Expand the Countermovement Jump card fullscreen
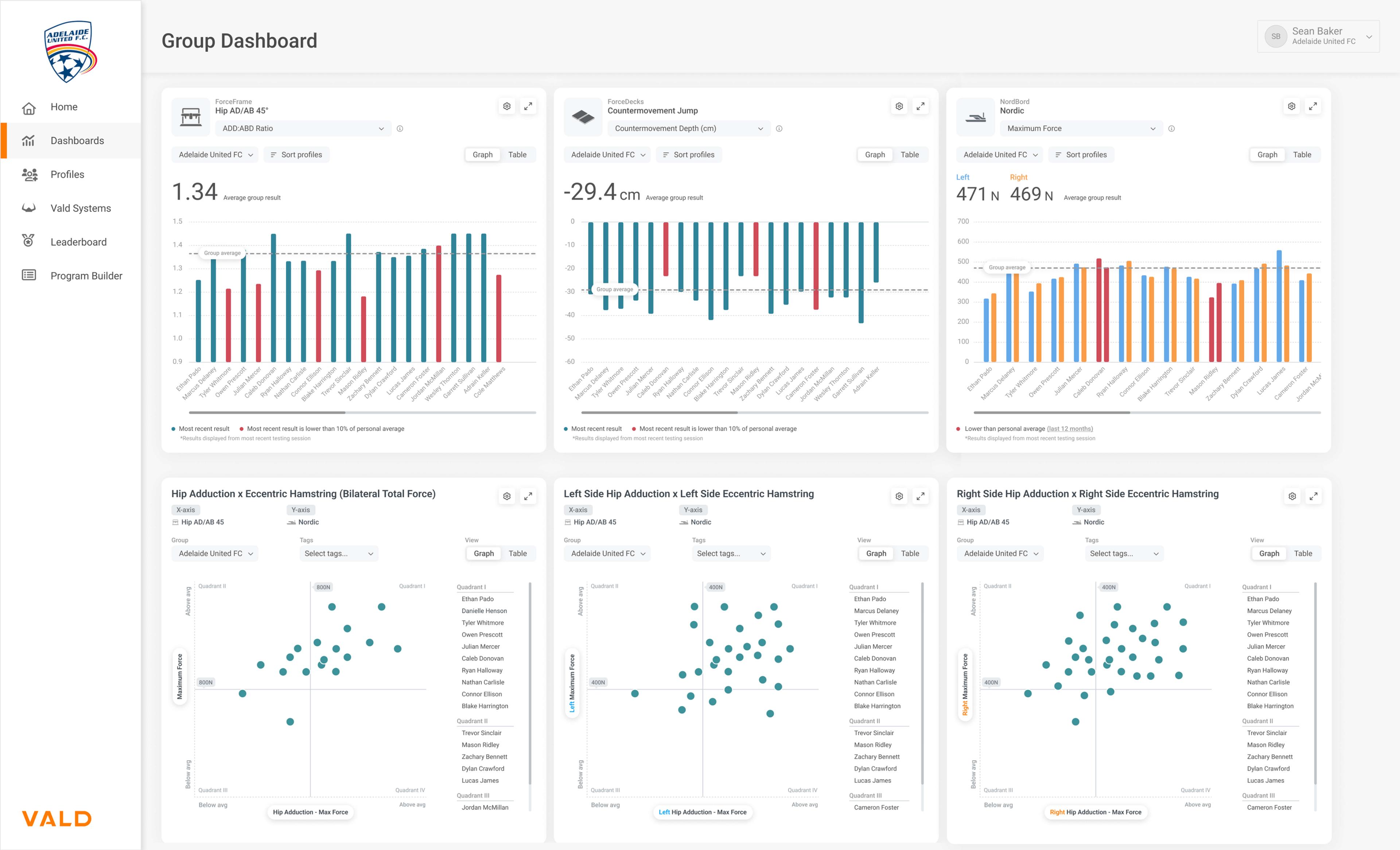 pyautogui.click(x=921, y=106)
